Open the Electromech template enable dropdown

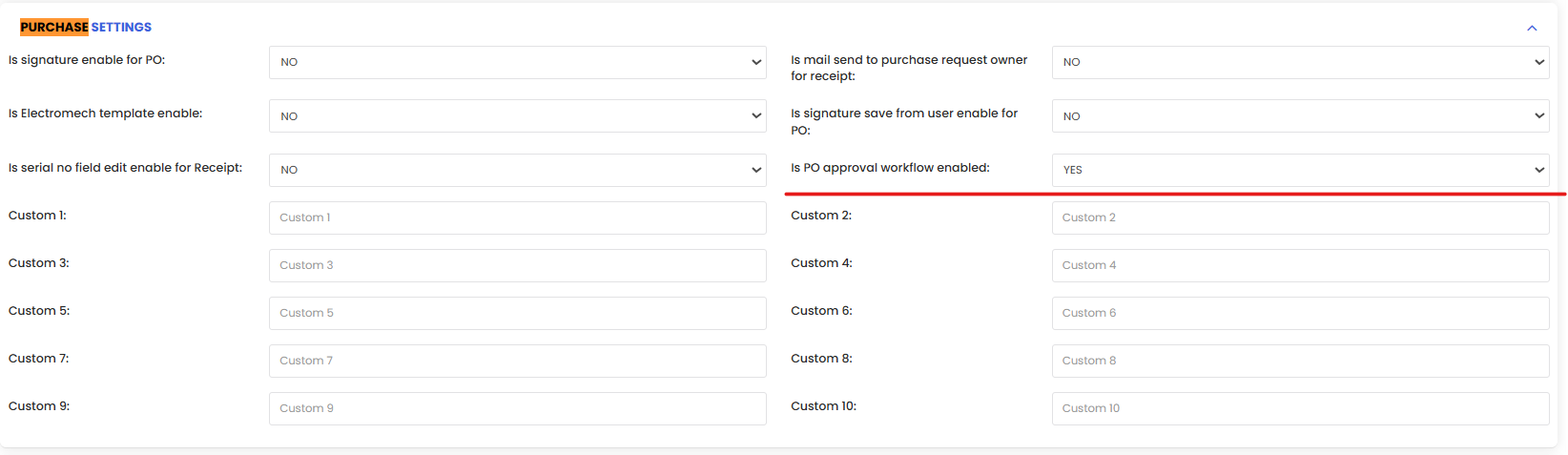[x=517, y=116]
